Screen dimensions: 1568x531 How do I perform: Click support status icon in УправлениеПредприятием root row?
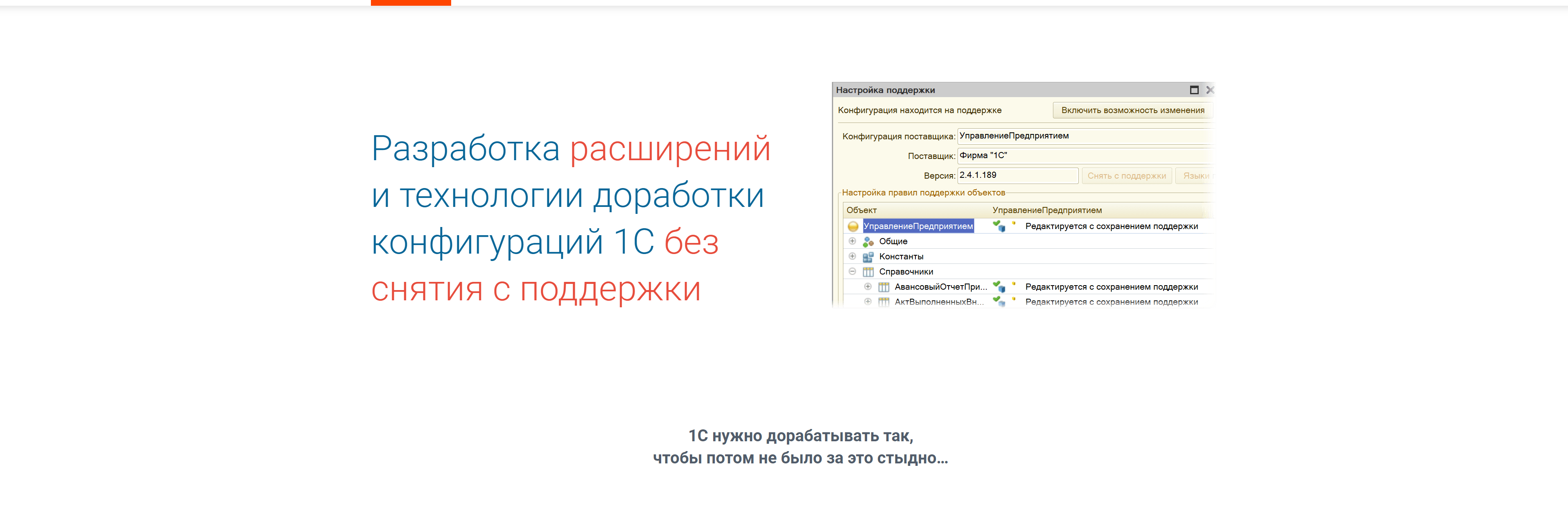click(999, 226)
